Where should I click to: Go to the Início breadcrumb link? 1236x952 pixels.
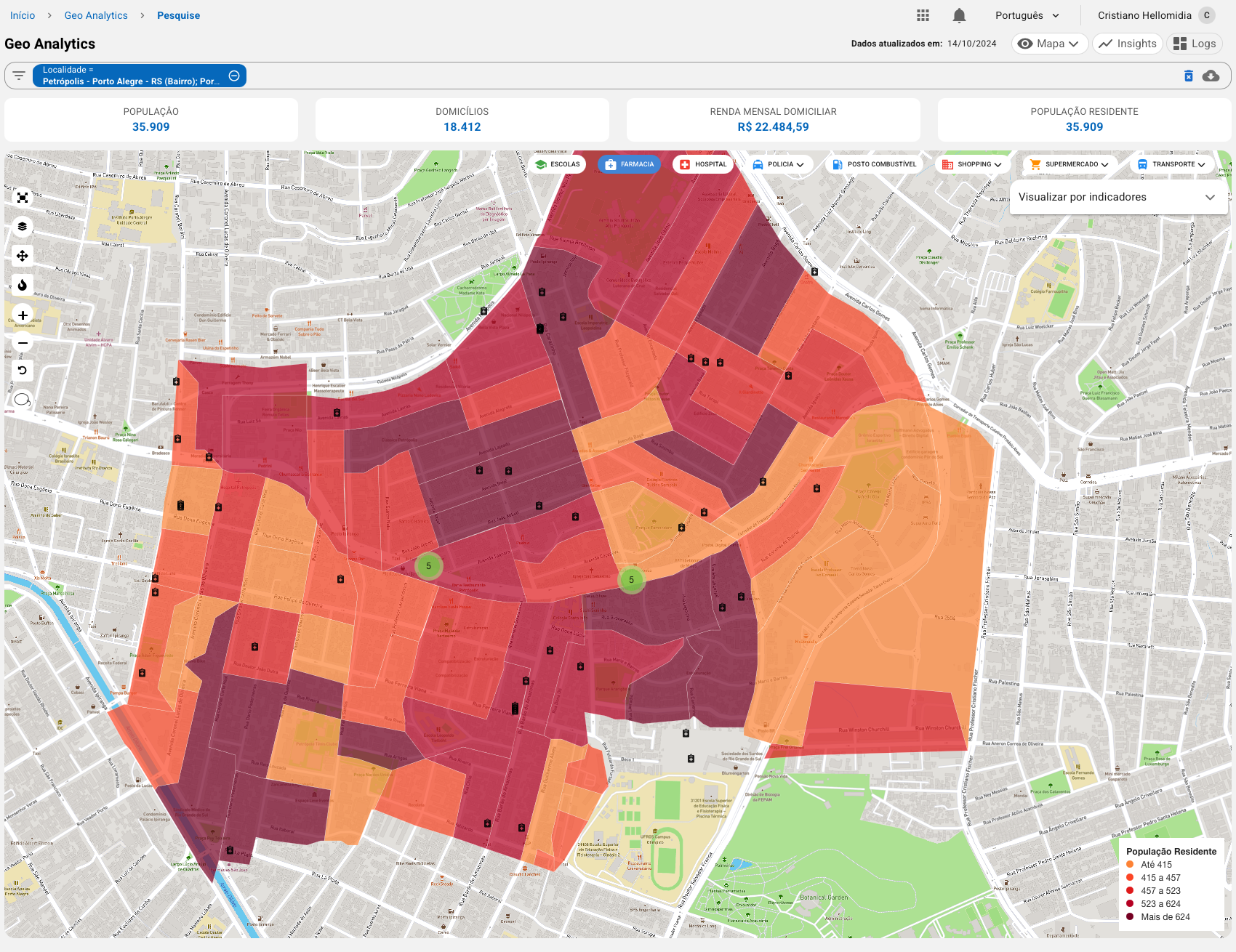[x=23, y=15]
